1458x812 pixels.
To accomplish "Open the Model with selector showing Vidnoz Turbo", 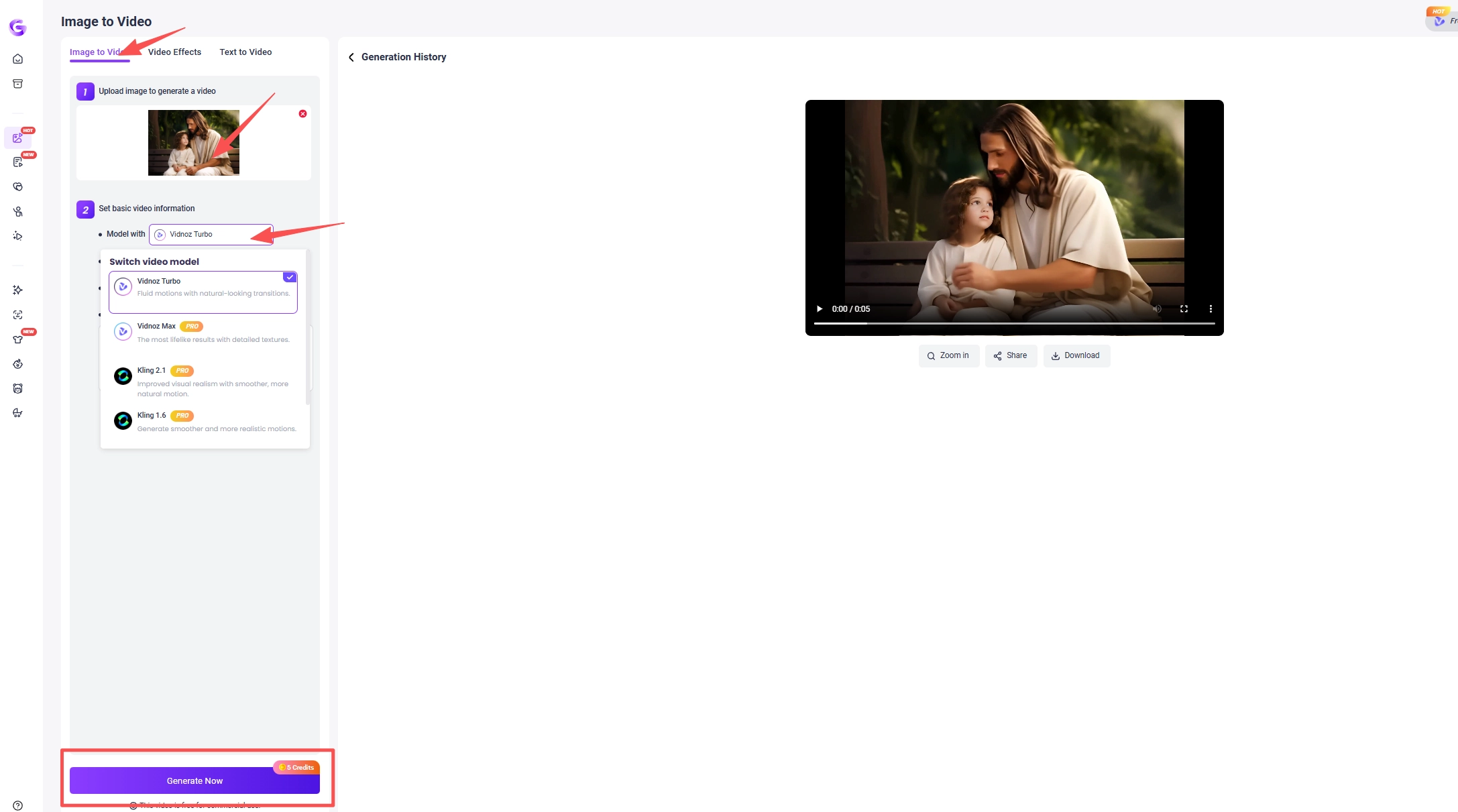I will tap(211, 234).
